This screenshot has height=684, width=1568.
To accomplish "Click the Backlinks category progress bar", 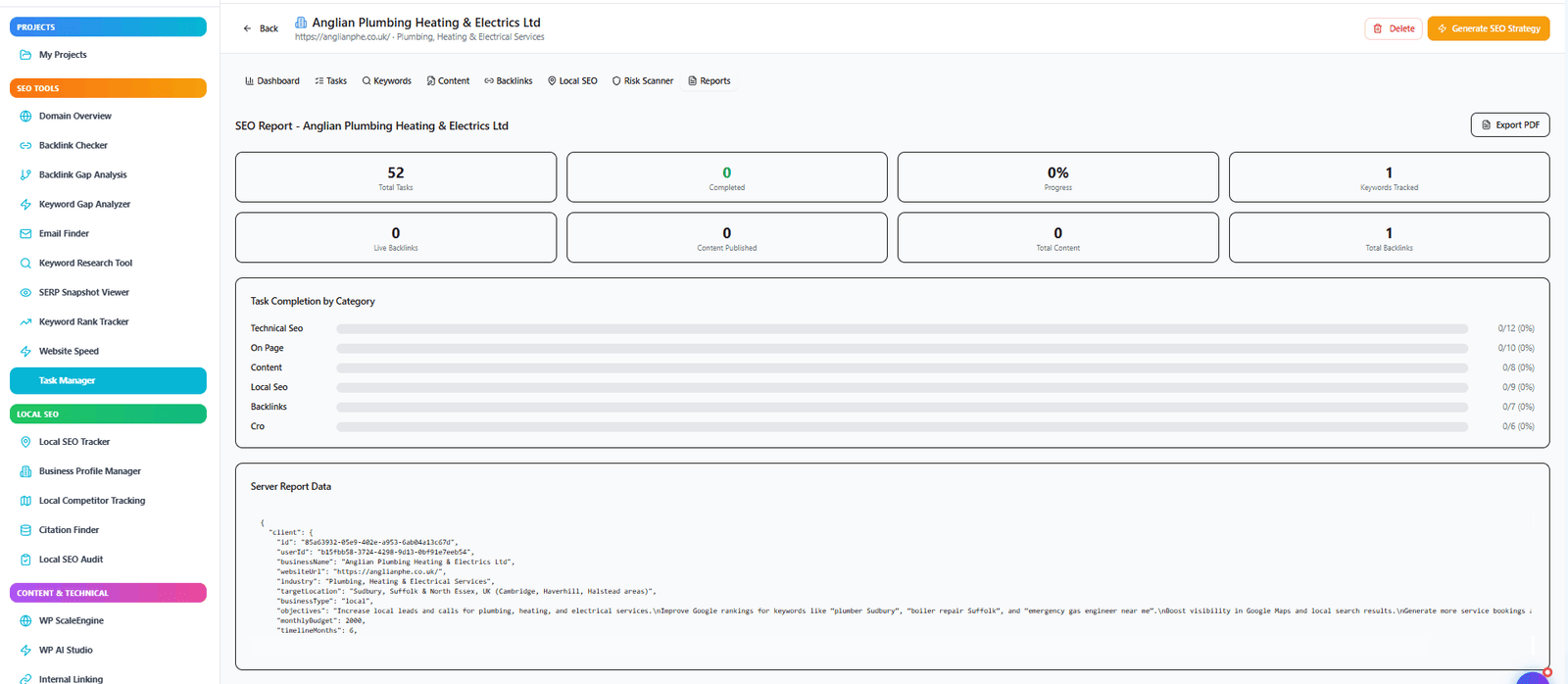I will 902,408.
